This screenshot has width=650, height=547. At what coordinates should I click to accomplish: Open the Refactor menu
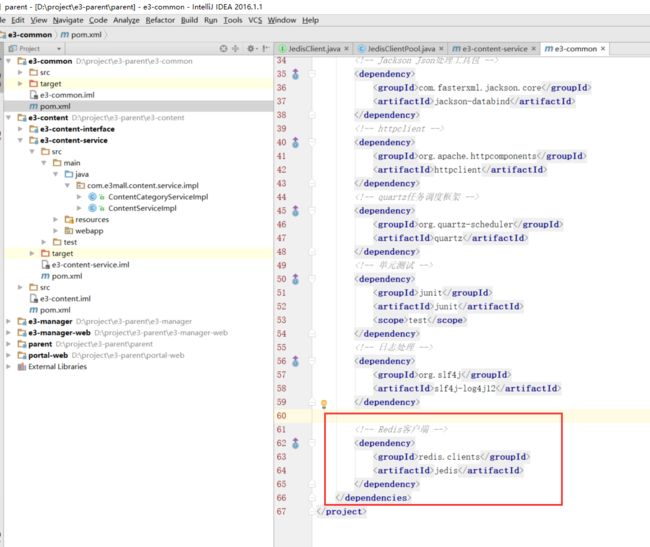point(160,20)
